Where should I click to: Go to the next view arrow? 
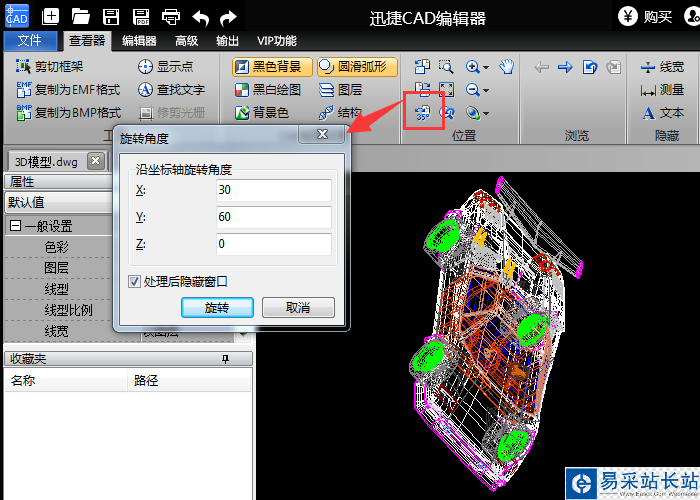[565, 67]
